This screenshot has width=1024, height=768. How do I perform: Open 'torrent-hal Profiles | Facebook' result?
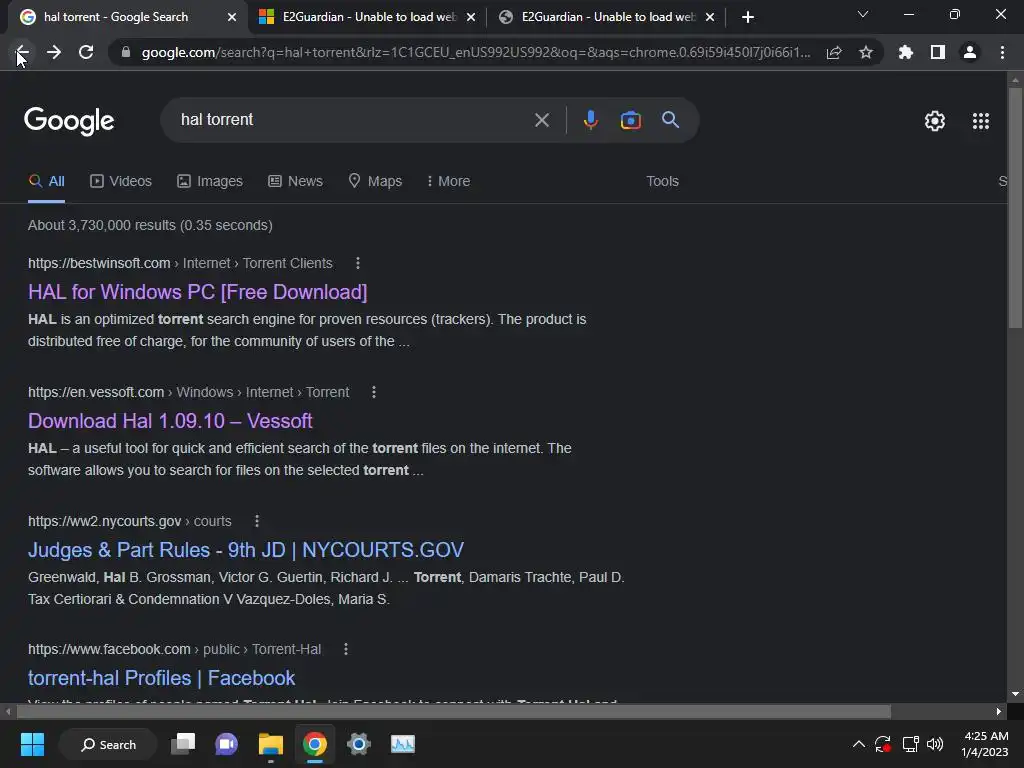click(161, 678)
